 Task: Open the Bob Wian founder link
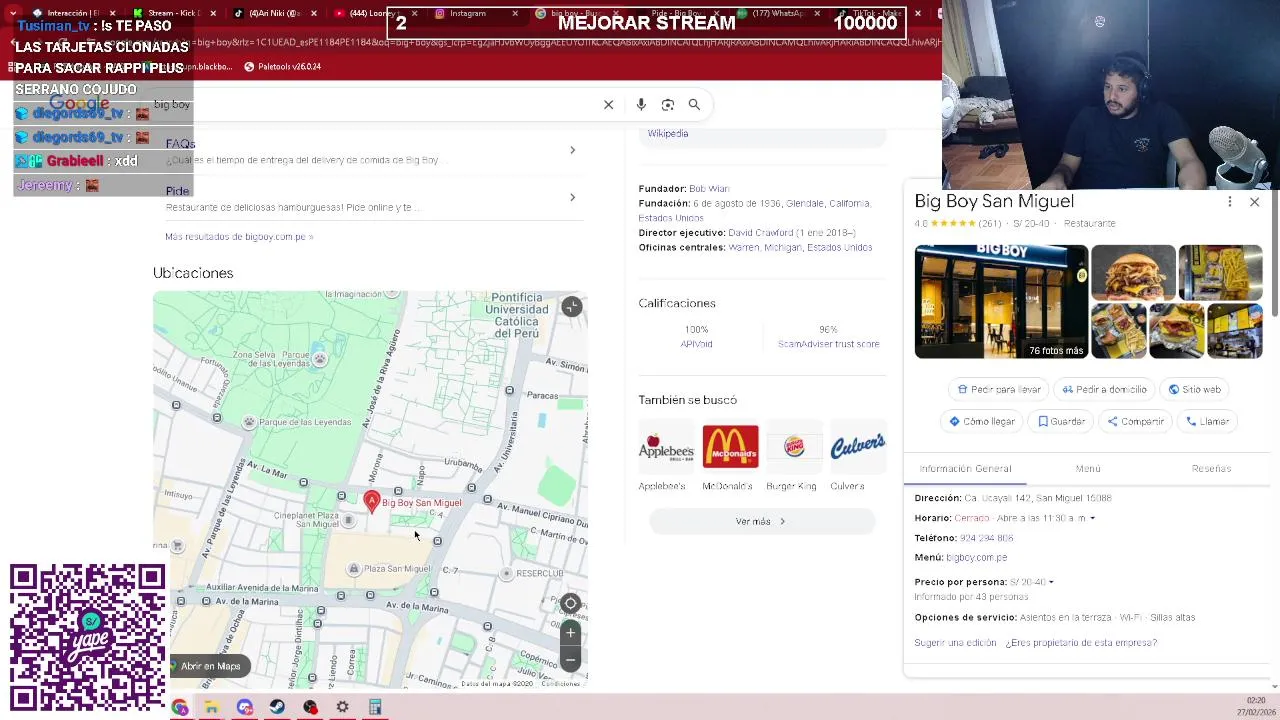tap(709, 188)
